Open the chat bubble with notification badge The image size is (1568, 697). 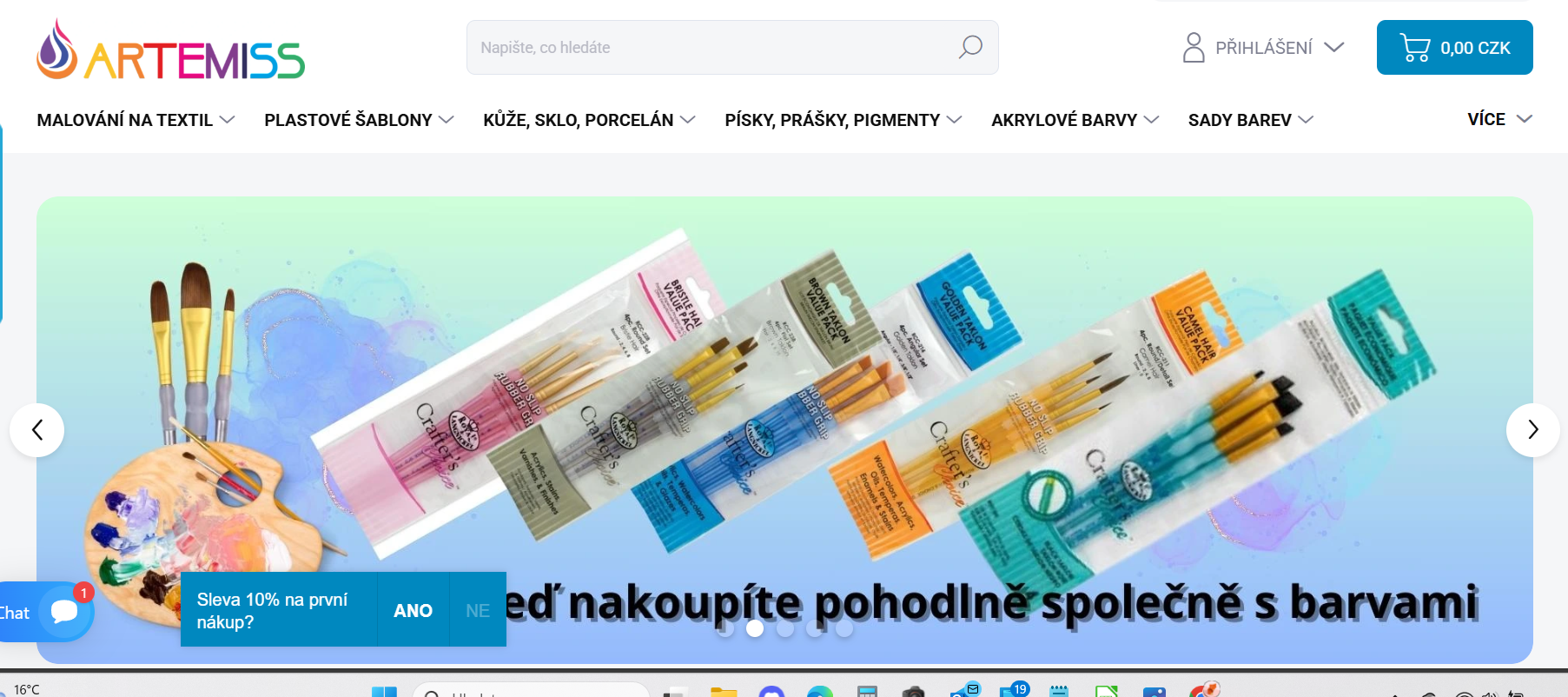(63, 612)
